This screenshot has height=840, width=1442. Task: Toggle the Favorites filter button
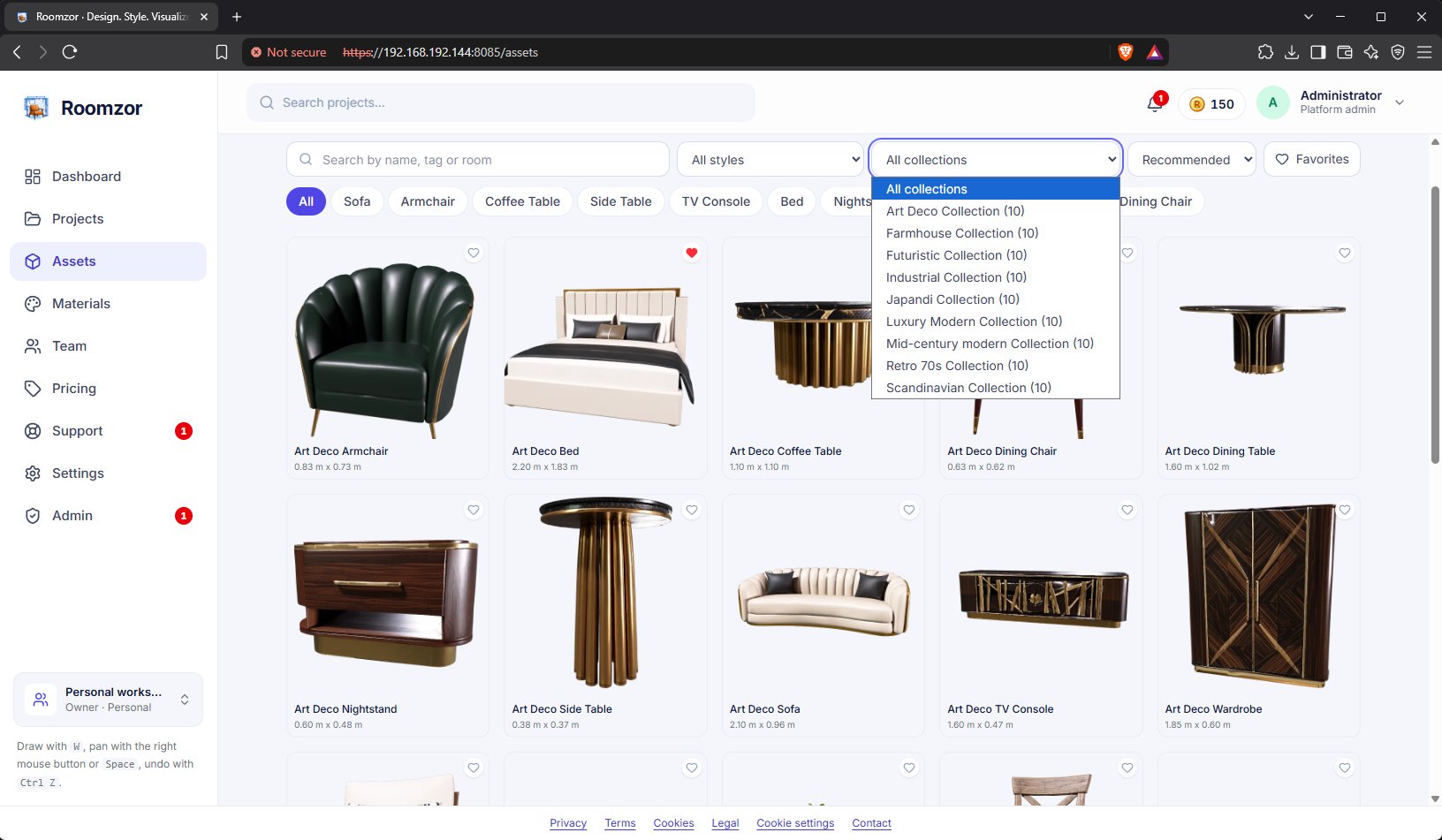[x=1311, y=159]
